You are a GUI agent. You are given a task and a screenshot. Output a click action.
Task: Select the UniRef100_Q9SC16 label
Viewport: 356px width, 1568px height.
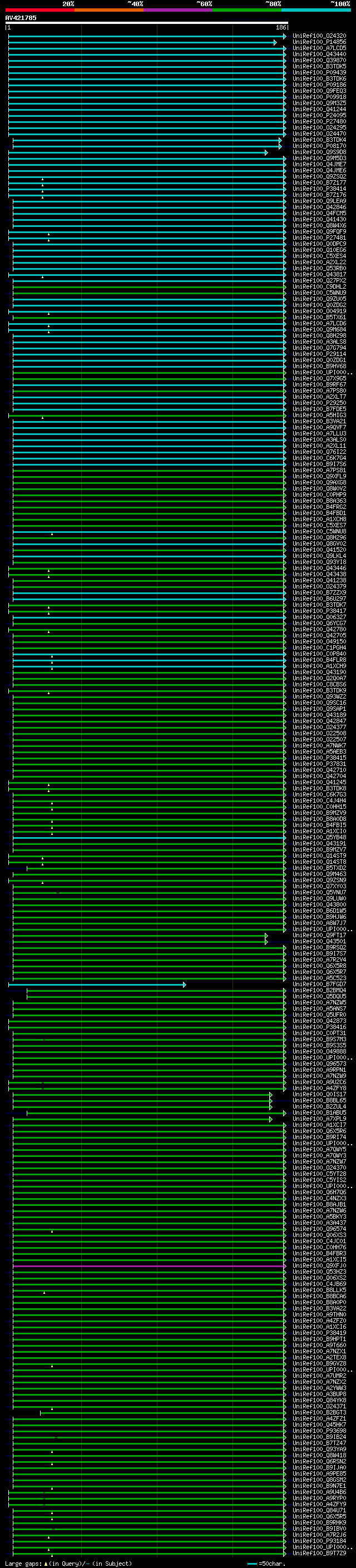(x=319, y=703)
